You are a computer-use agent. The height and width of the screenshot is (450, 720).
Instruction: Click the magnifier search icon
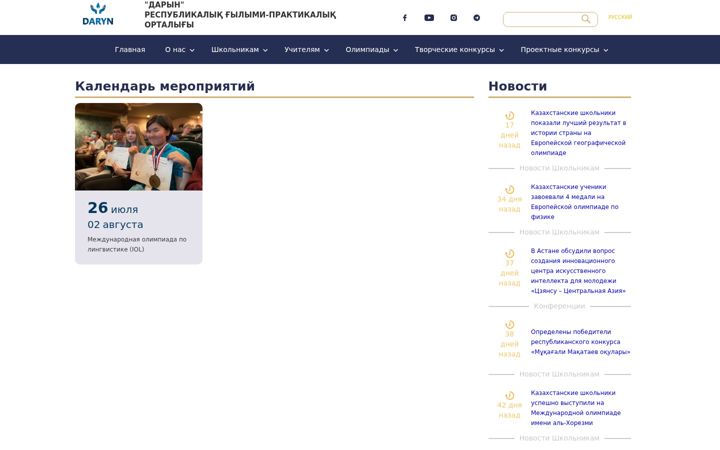(x=585, y=19)
